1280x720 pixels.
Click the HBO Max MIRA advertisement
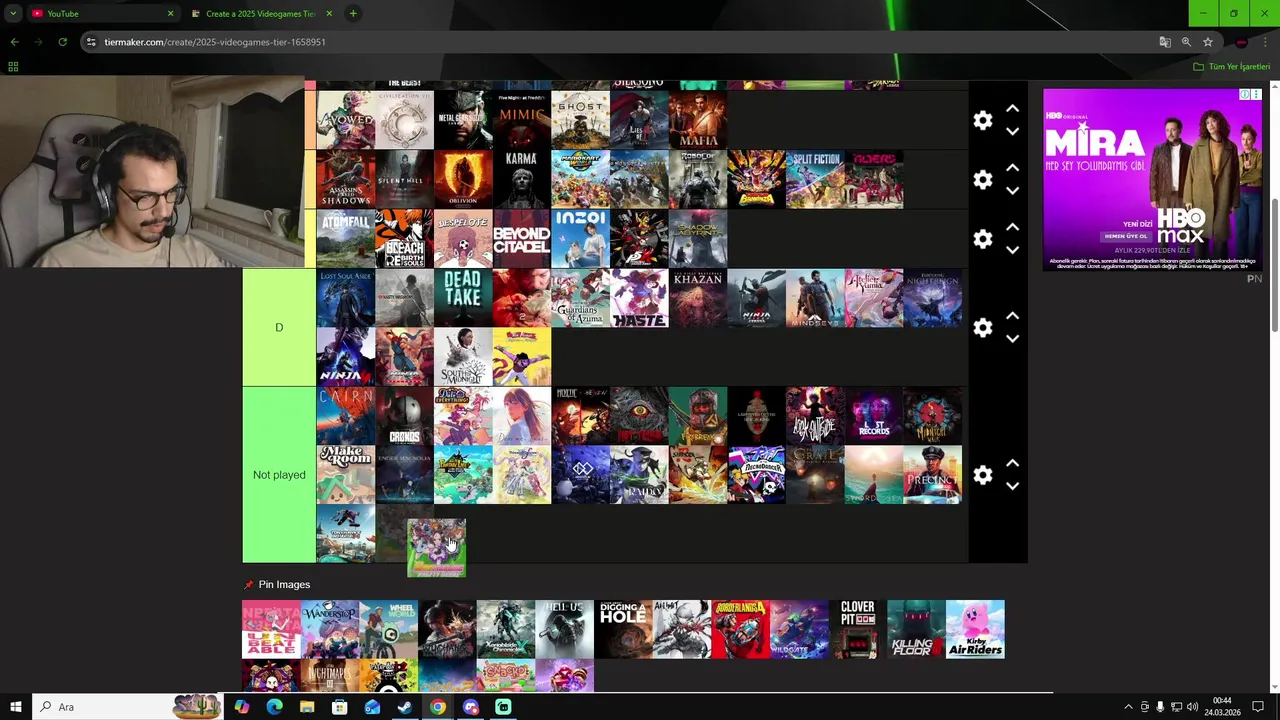tap(1152, 179)
